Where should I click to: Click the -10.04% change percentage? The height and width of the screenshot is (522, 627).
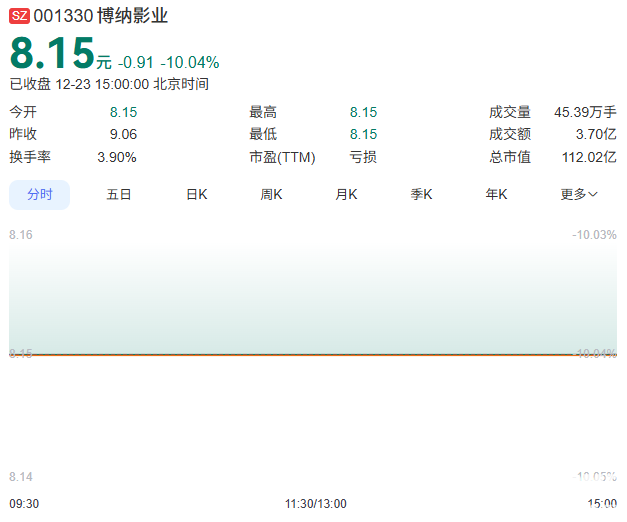[x=190, y=62]
